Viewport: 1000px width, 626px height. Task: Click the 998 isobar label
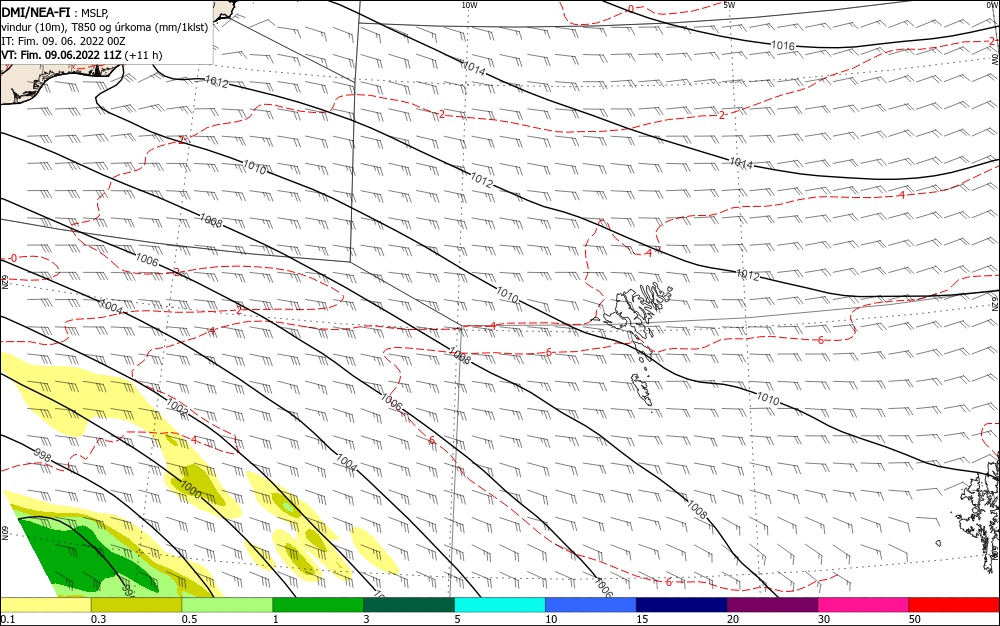point(42,456)
